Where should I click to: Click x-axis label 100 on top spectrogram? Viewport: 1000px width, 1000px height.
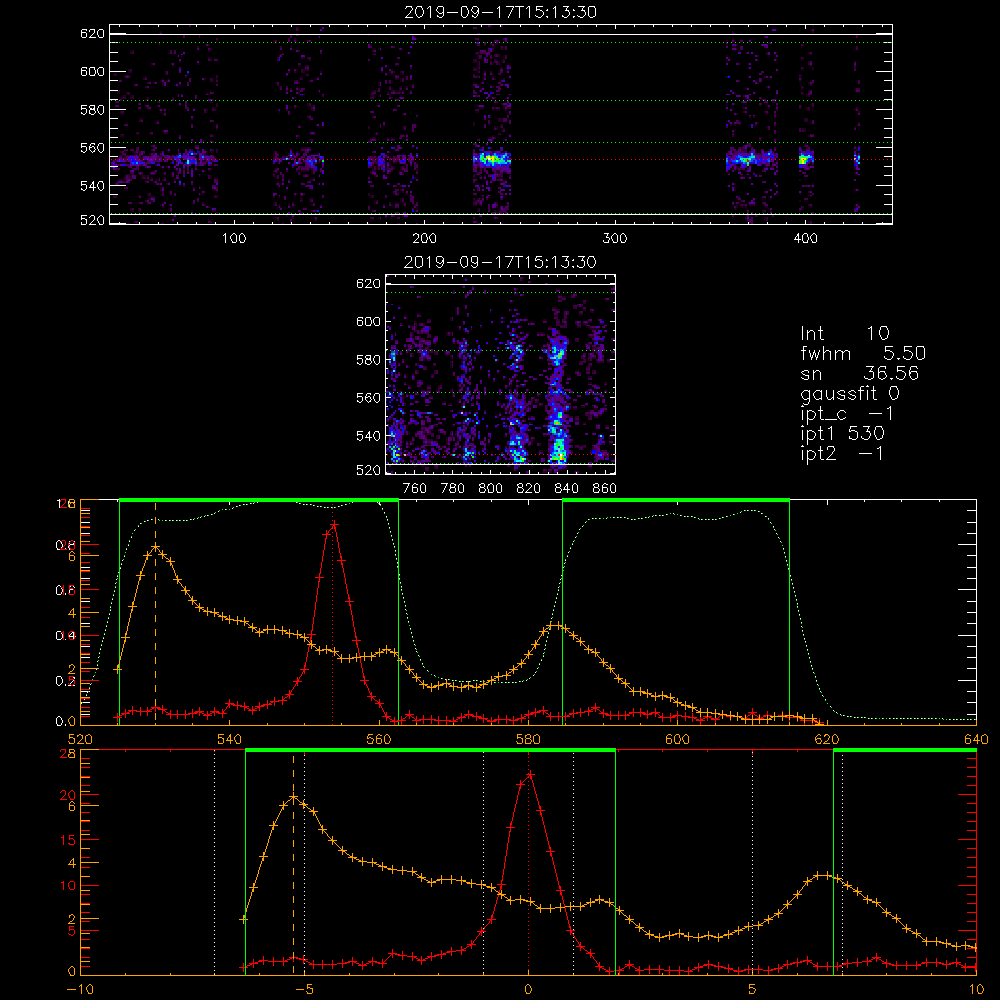click(x=234, y=239)
